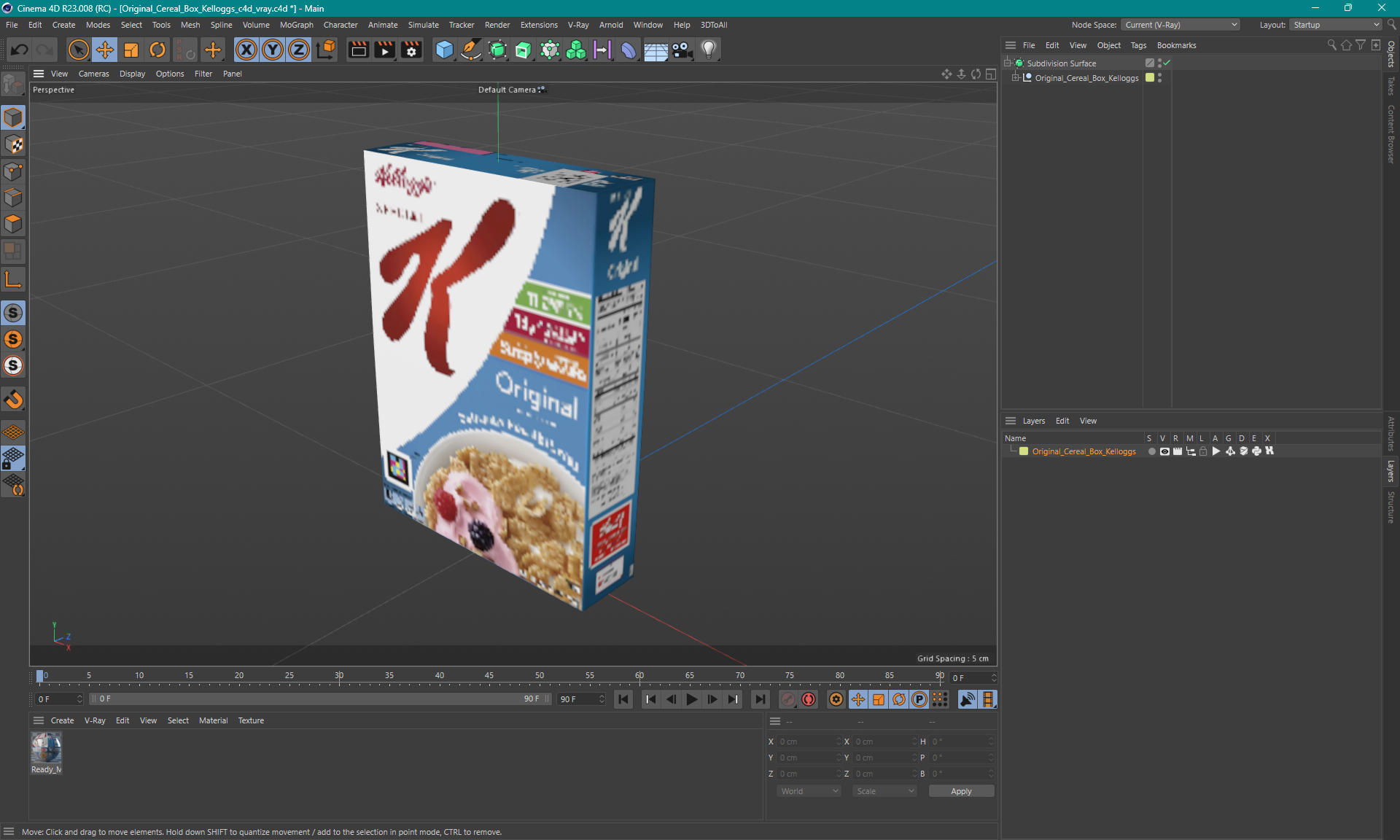
Task: Toggle Autokeying red circle button
Action: [809, 699]
